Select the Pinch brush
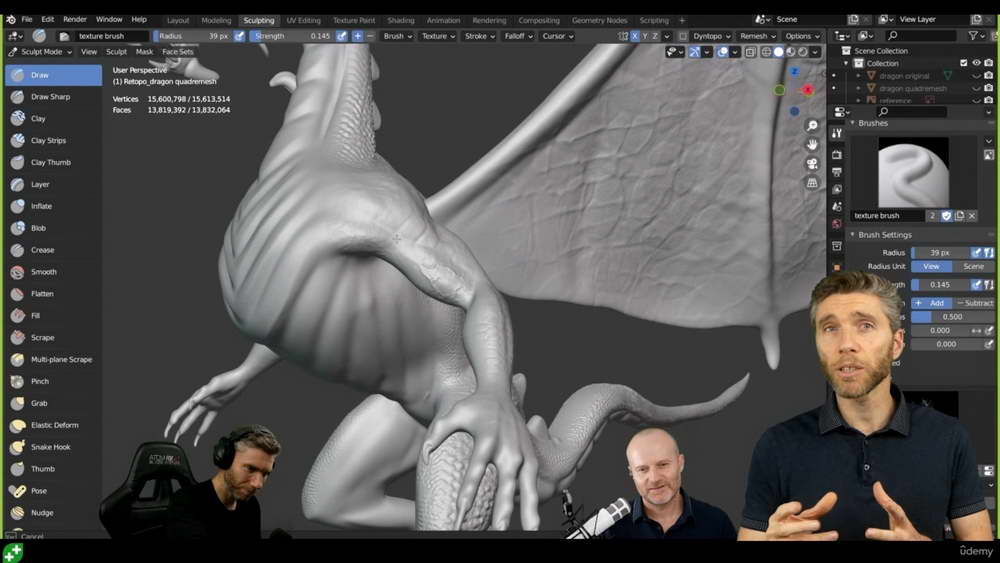 pyautogui.click(x=54, y=381)
